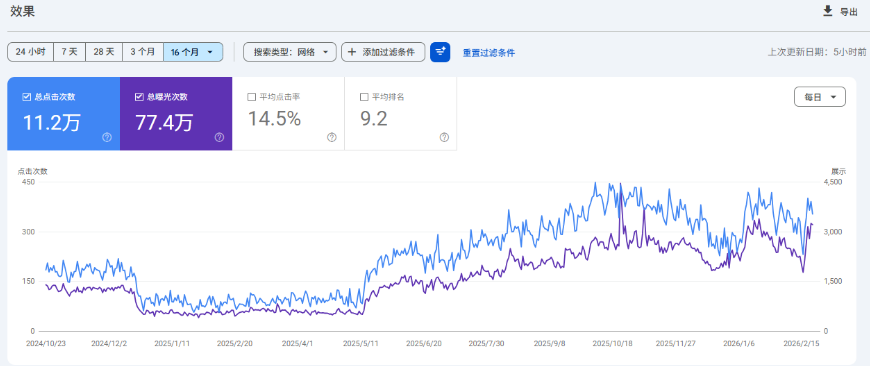This screenshot has width=870, height=366.
Task: Click the export download icon
Action: [x=828, y=11]
